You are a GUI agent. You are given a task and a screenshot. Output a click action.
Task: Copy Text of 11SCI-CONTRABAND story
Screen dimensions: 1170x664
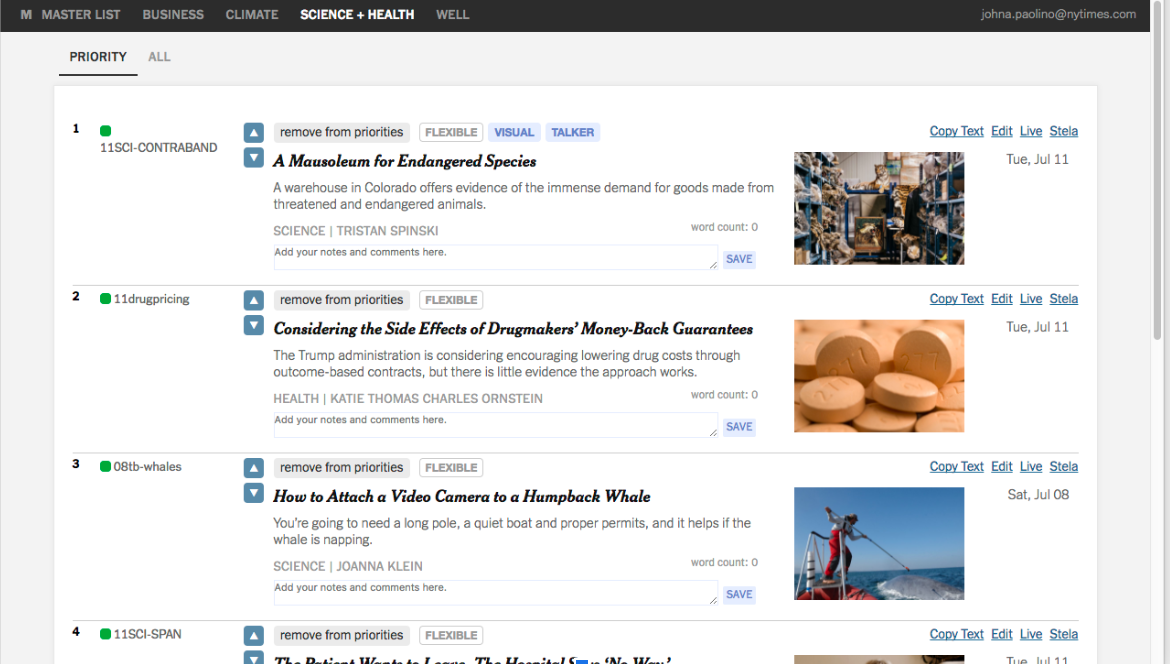[957, 131]
